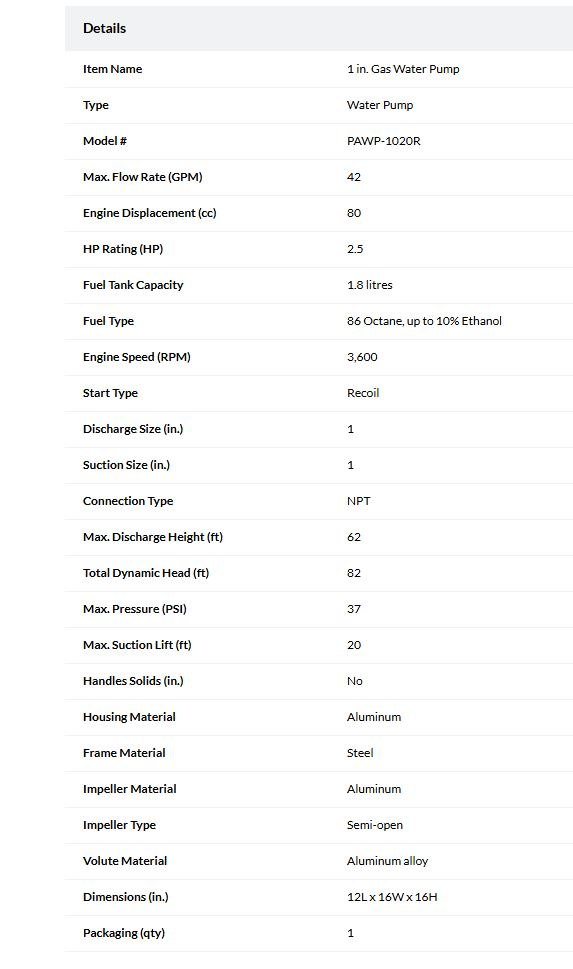Select the dimensions text 12L x 16W x 16H
573x969 pixels.
(x=392, y=897)
